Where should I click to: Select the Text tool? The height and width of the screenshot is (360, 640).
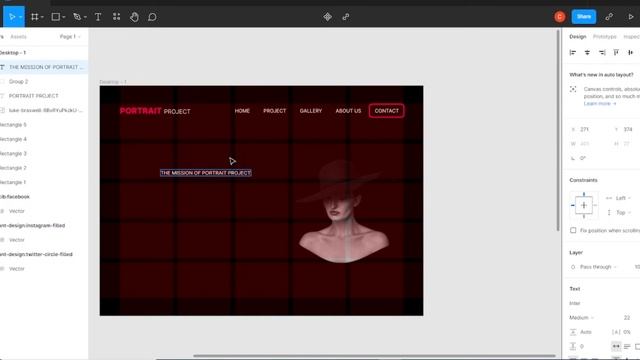[x=98, y=17]
